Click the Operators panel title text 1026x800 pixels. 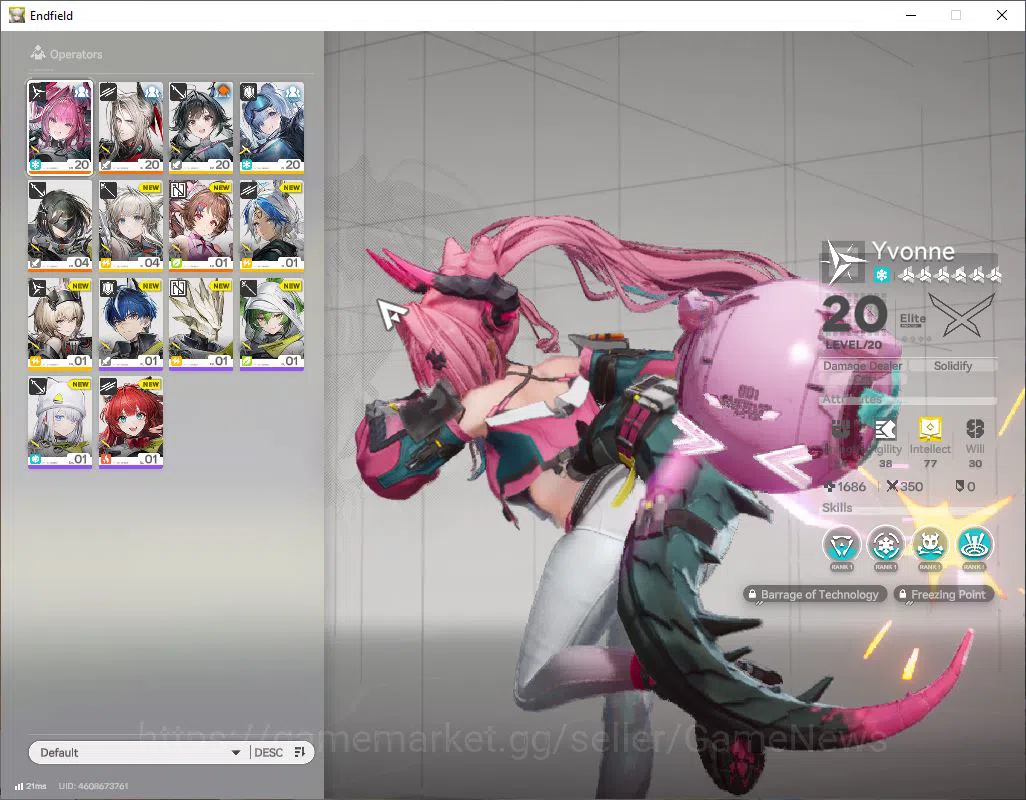(76, 54)
